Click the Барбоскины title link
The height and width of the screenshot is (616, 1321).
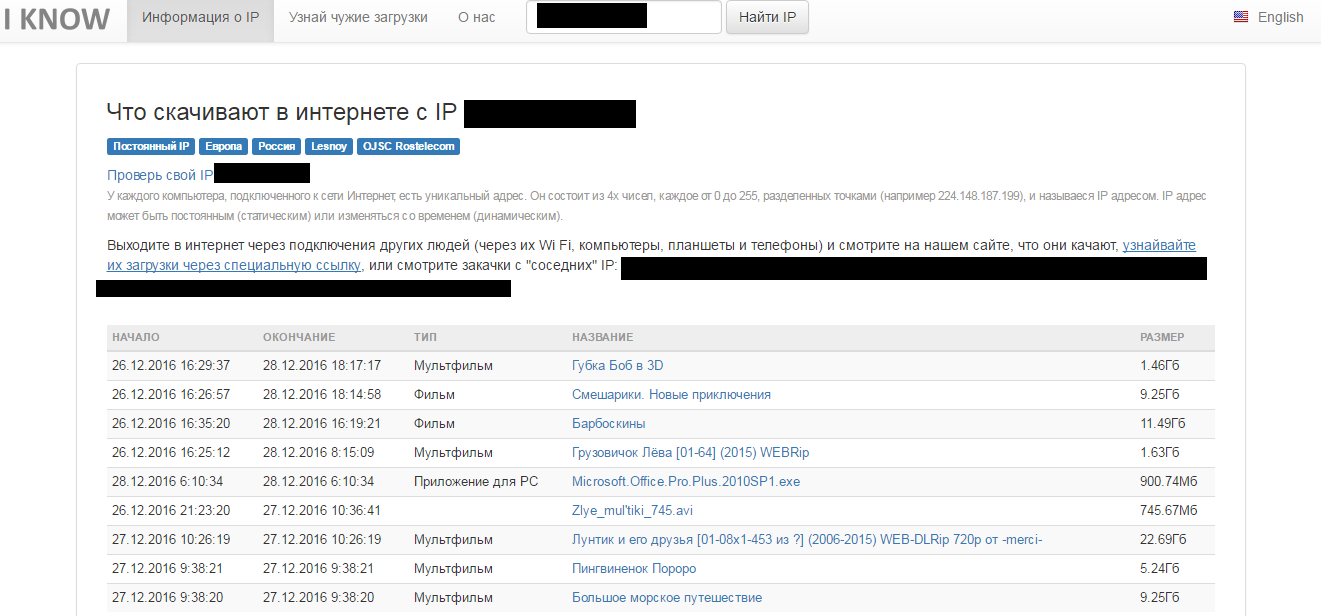click(608, 424)
